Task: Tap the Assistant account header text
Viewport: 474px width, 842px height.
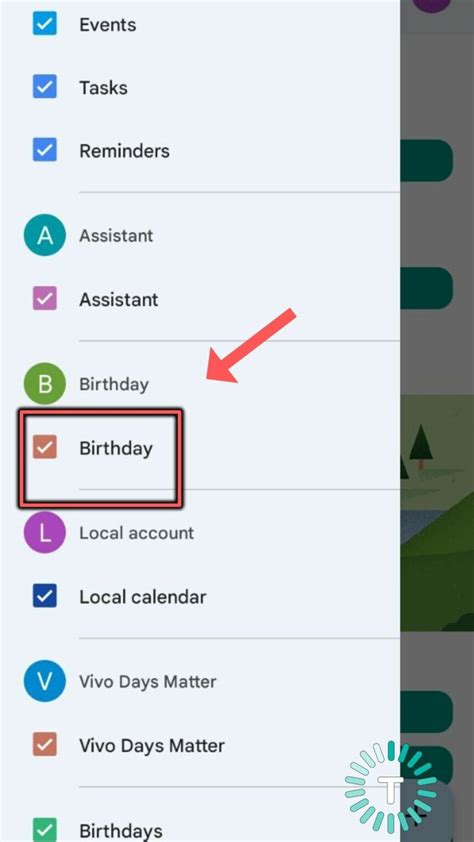Action: click(116, 236)
